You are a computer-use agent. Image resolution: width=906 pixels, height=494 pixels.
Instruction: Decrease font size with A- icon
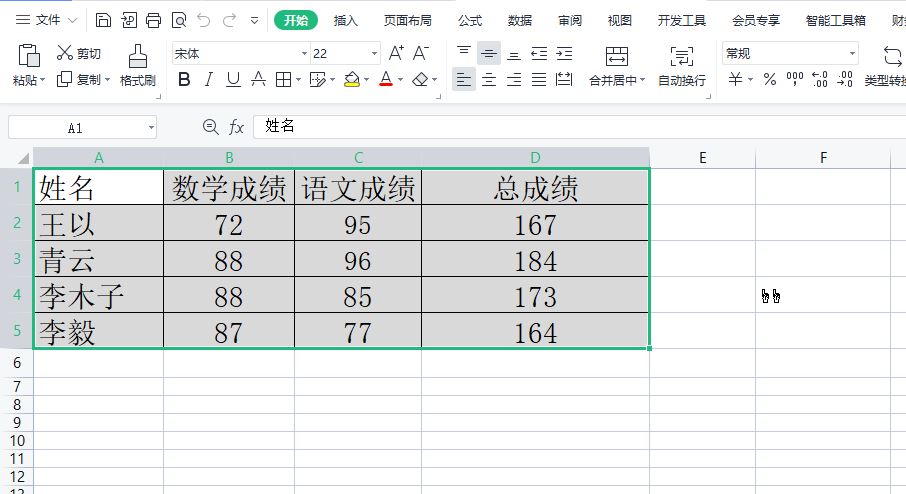click(421, 53)
